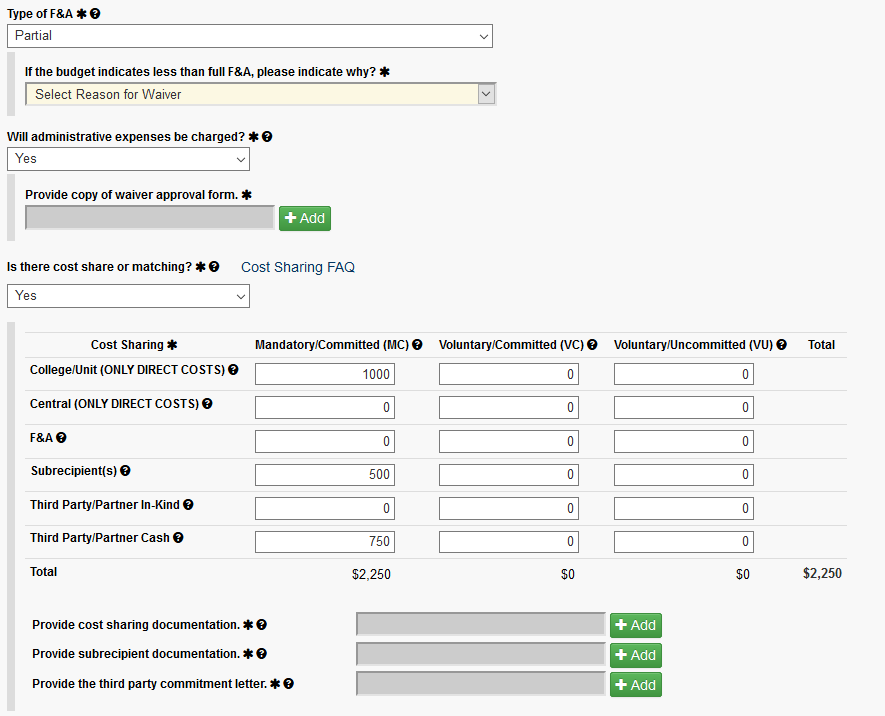Open help icon next to Type of F&A
The height and width of the screenshot is (716, 885).
click(93, 13)
